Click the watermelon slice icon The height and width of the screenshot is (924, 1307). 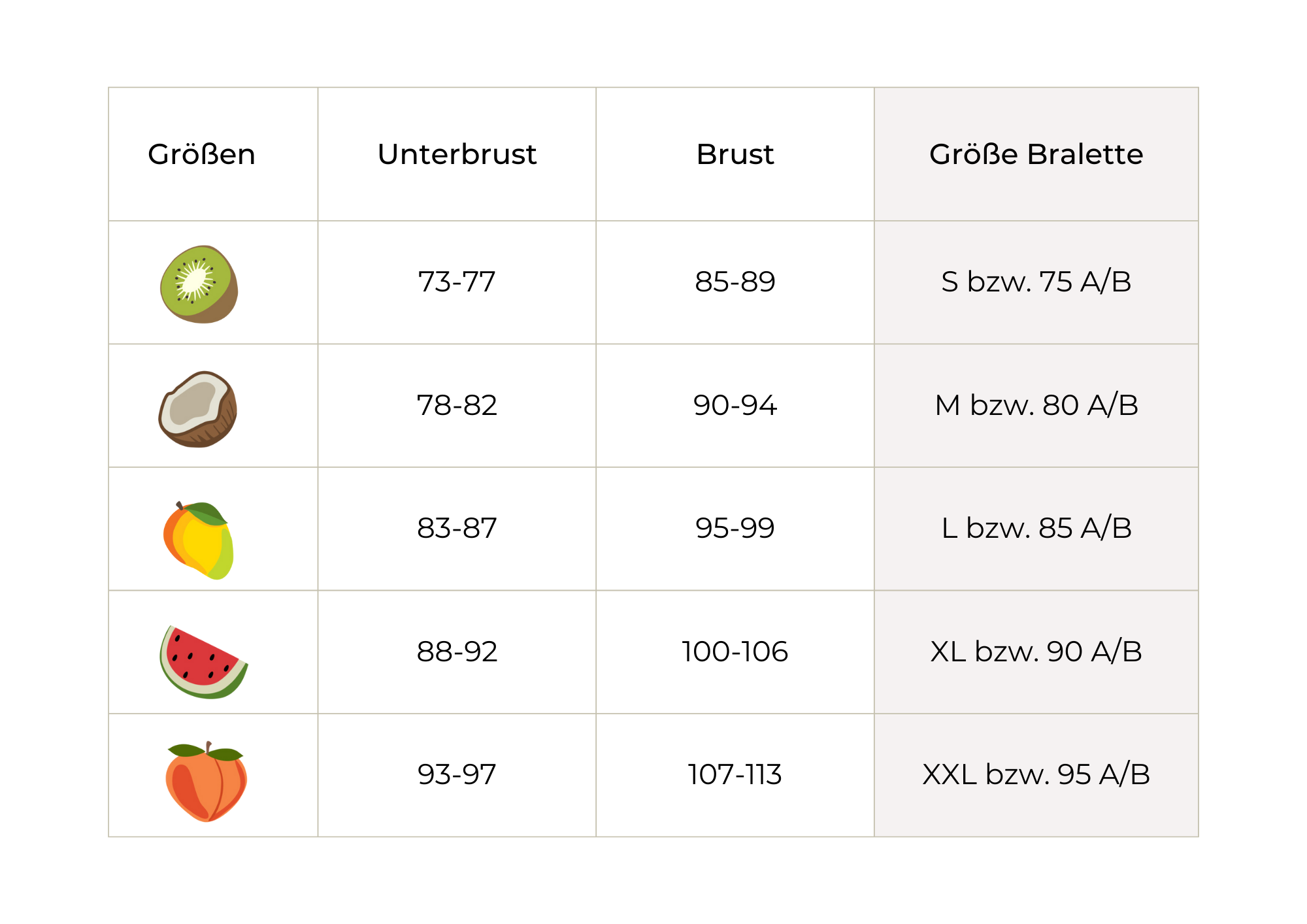(x=203, y=662)
